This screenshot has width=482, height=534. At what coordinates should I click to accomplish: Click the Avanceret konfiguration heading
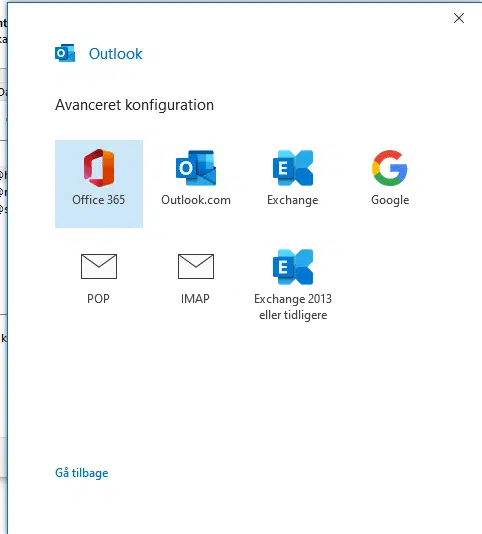[x=135, y=105]
